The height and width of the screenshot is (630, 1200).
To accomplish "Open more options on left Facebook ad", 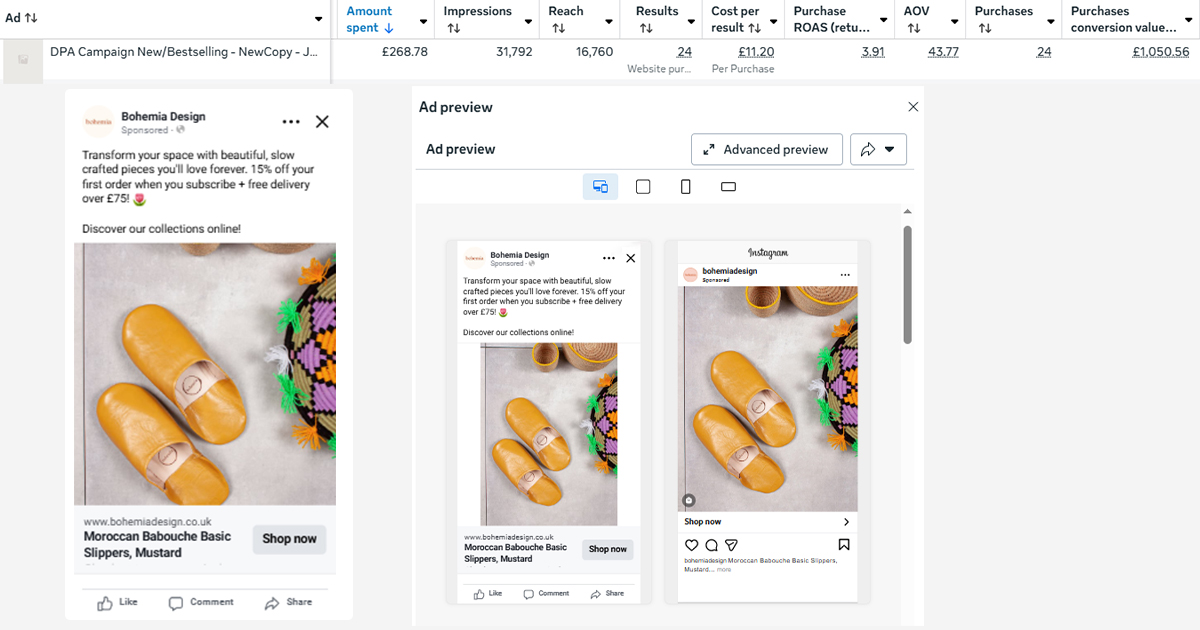I will (x=291, y=122).
